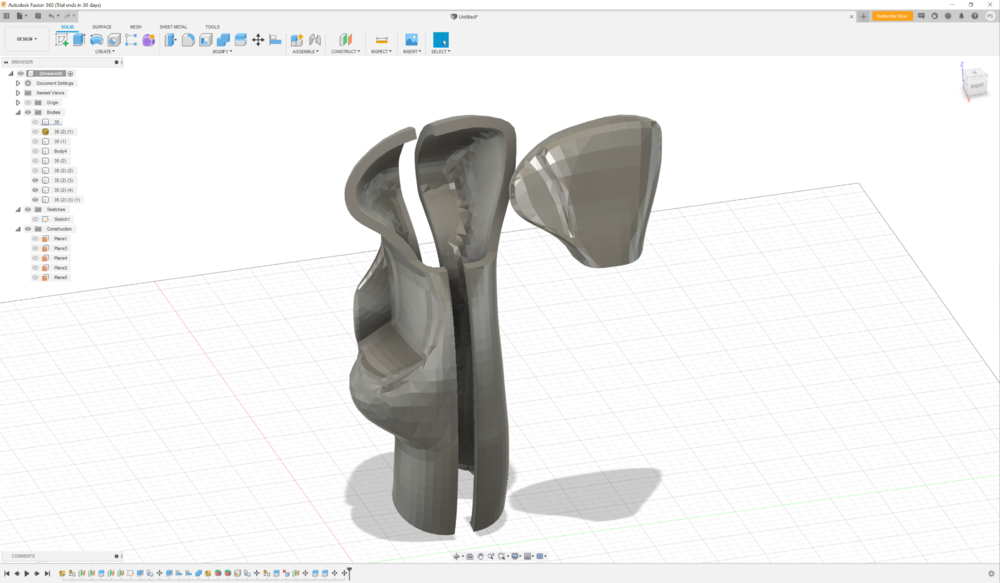Image resolution: width=1000 pixels, height=583 pixels.
Task: Switch to the SHEET METAL tab
Action: click(x=173, y=27)
